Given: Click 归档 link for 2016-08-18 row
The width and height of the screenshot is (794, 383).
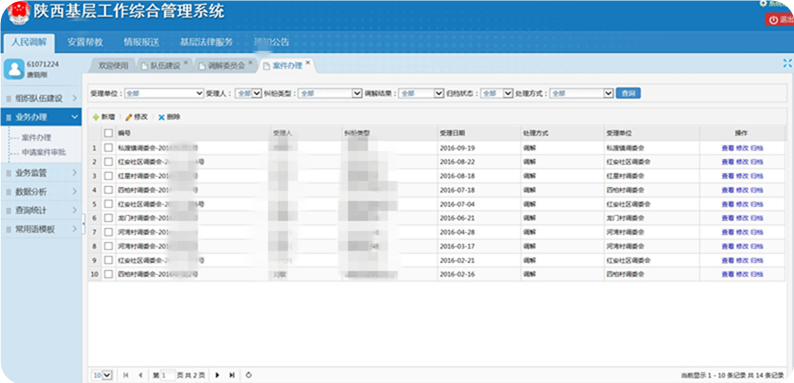Looking at the screenshot, I should pos(757,176).
